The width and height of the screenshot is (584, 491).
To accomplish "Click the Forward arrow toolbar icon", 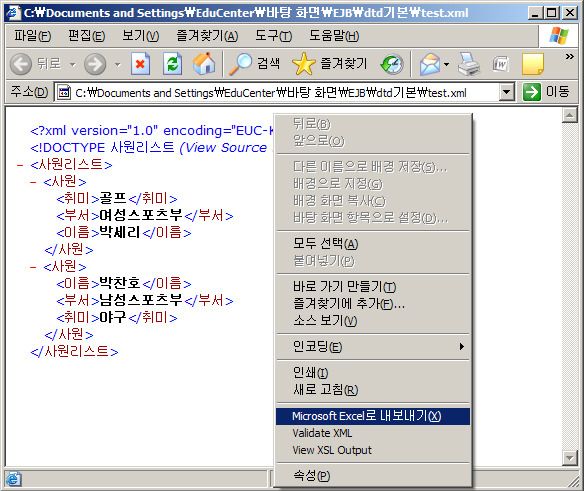I will click(95, 64).
